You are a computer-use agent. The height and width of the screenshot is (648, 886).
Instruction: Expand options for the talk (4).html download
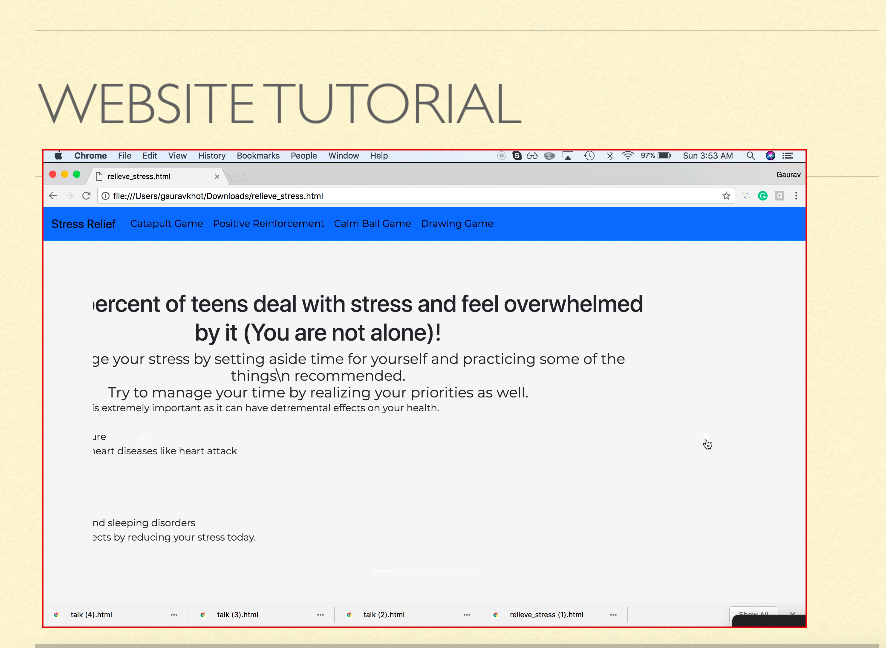pos(175,614)
